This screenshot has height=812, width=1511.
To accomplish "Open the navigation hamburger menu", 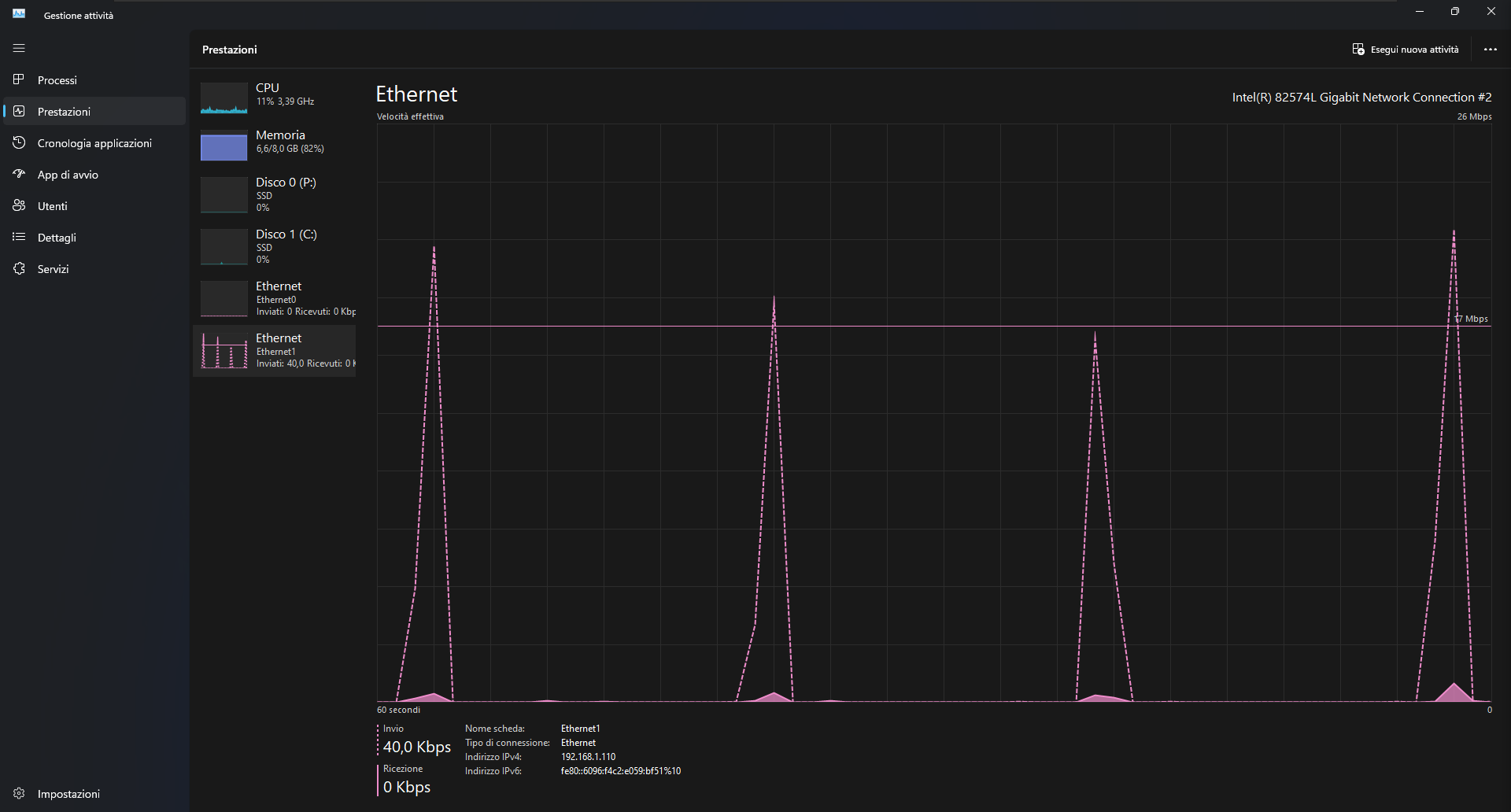I will click(x=18, y=48).
